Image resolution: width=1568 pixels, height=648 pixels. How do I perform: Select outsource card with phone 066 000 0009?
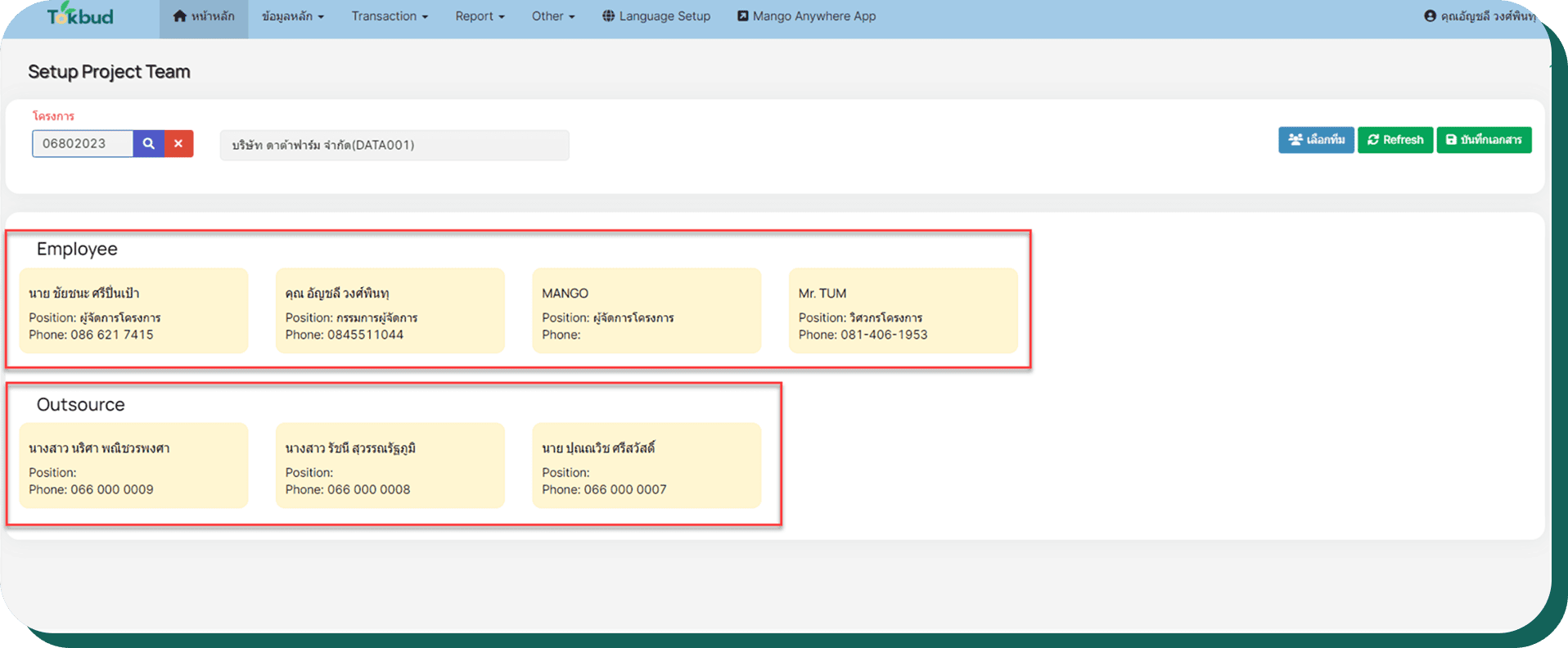(x=133, y=466)
